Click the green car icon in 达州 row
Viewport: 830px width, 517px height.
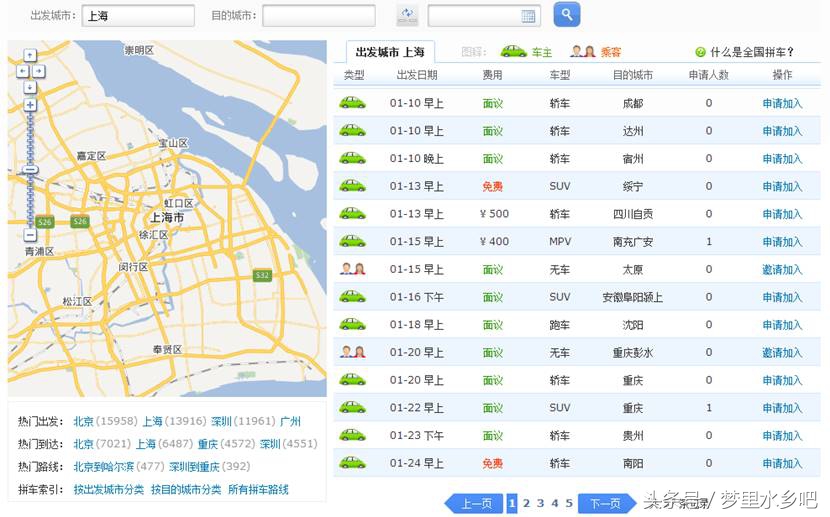pyautogui.click(x=353, y=130)
